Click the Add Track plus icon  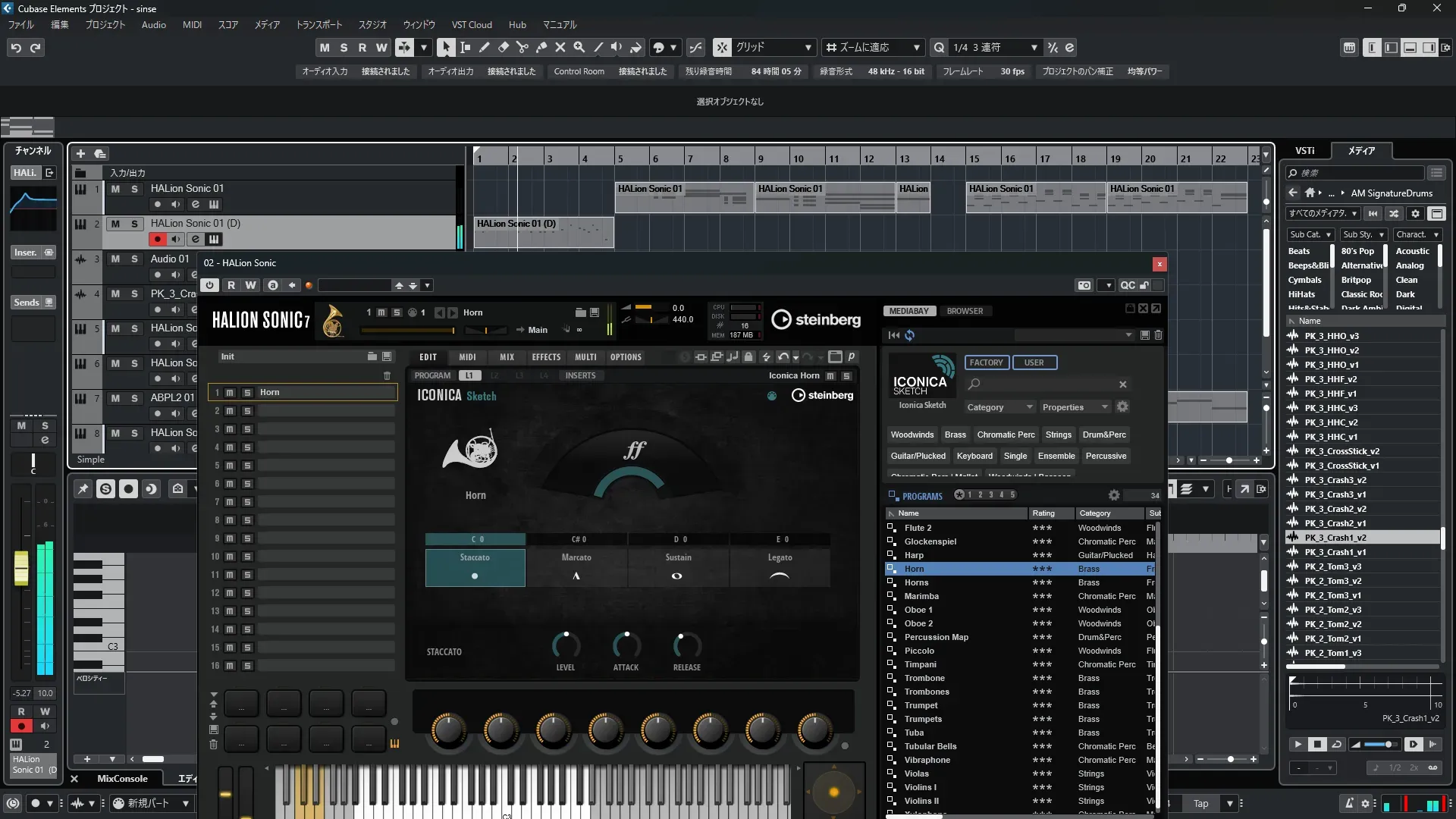[80, 154]
